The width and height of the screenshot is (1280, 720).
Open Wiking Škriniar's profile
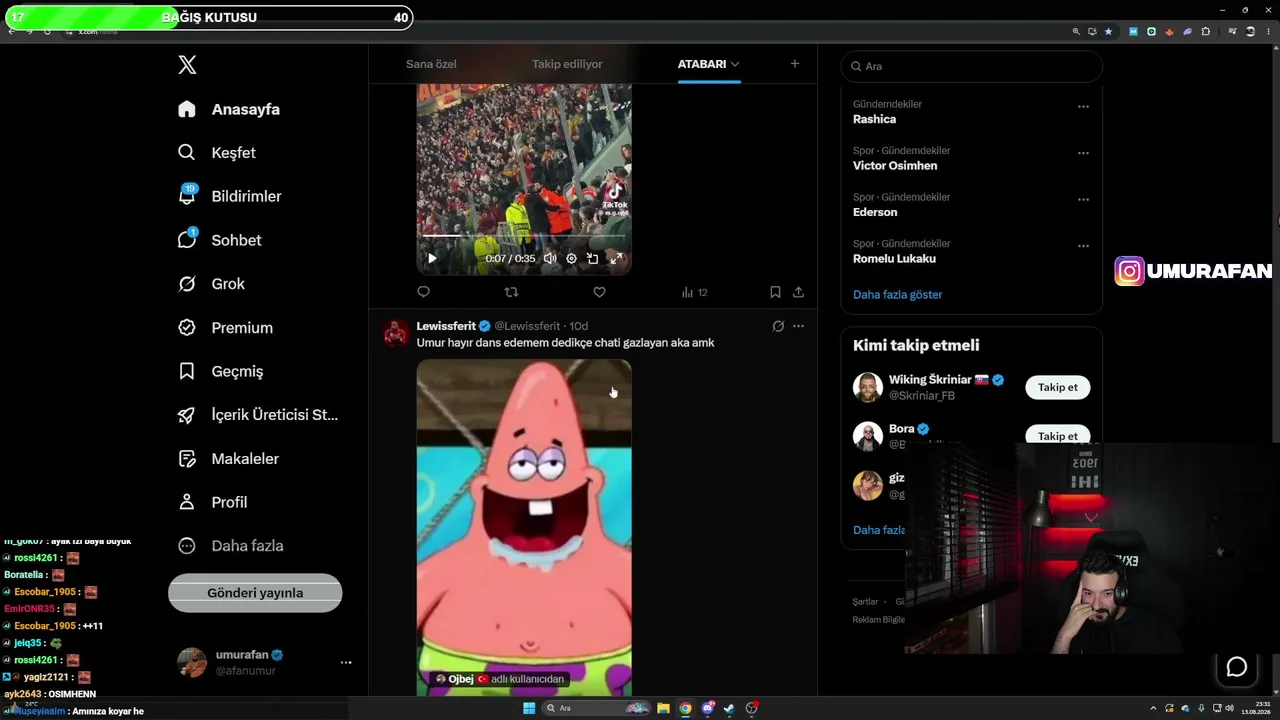[930, 380]
